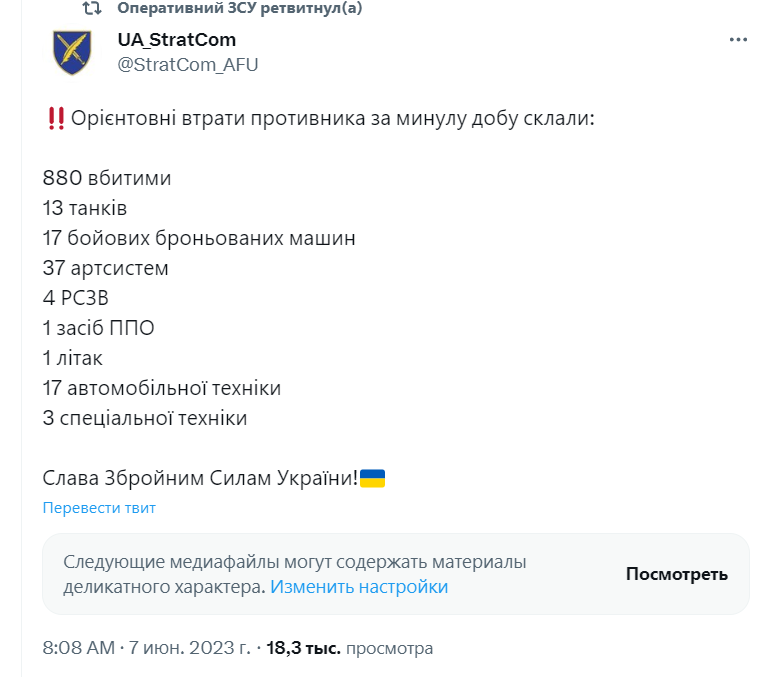This screenshot has height=677, width=760.
Task: Click the 18,3 тыс. просмотра view count
Action: click(x=349, y=647)
